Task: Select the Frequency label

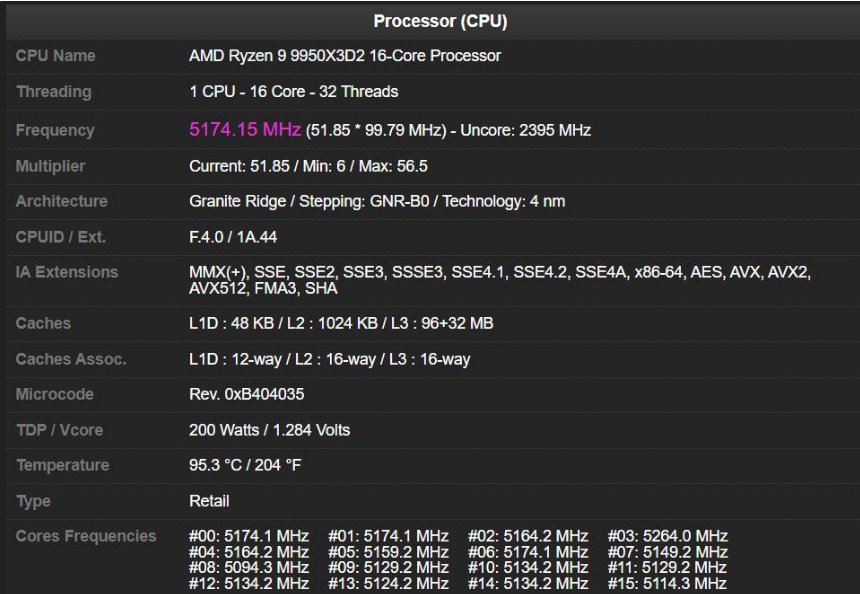Action: coord(55,130)
